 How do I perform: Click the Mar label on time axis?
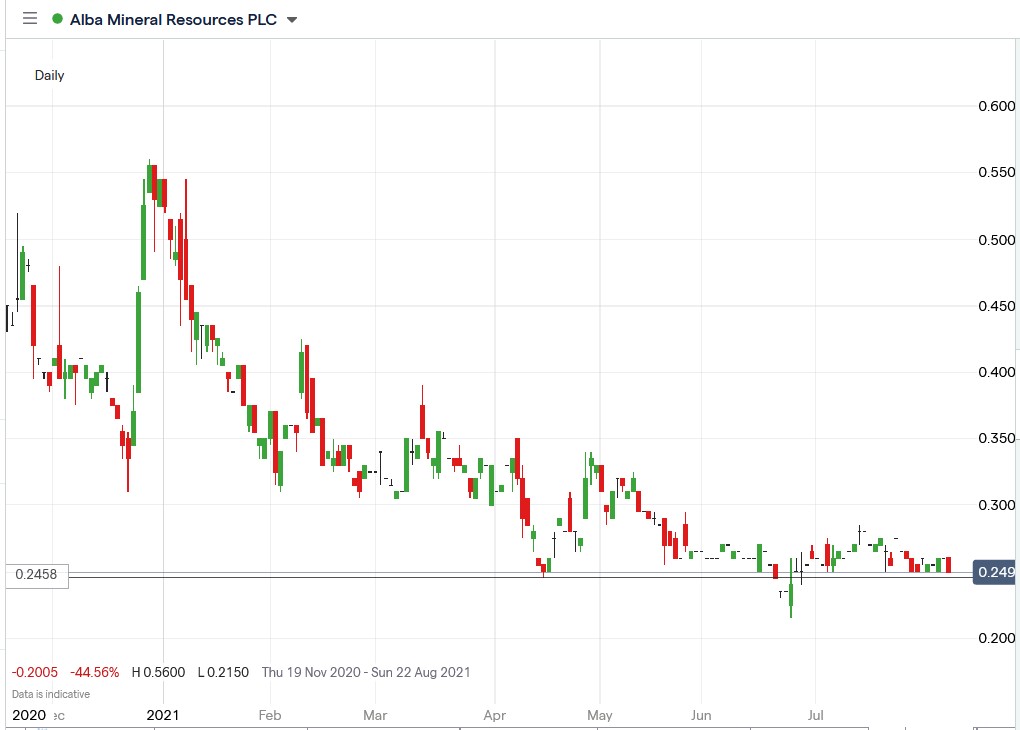(375, 715)
